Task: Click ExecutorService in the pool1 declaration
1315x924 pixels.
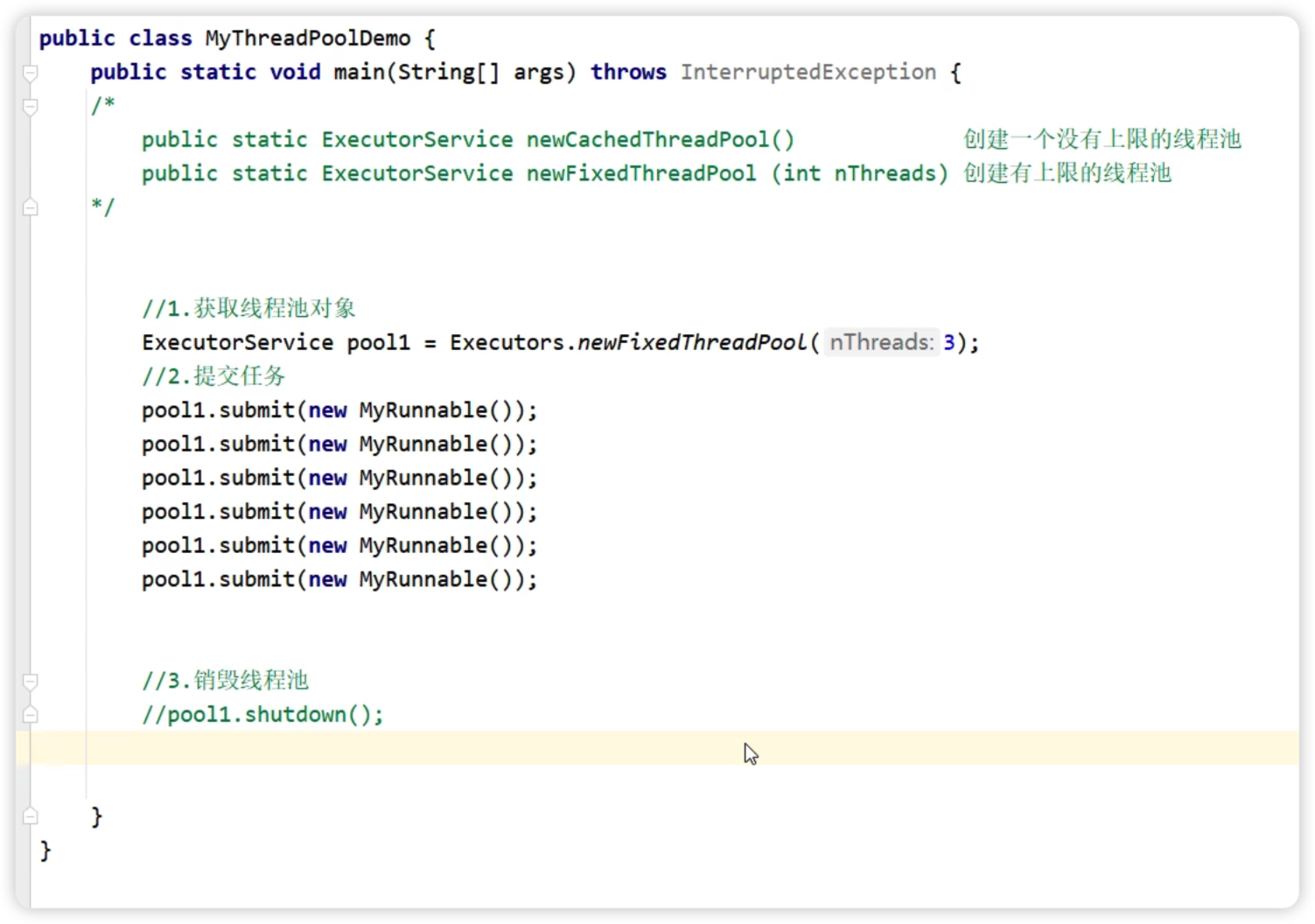Action: [237, 342]
